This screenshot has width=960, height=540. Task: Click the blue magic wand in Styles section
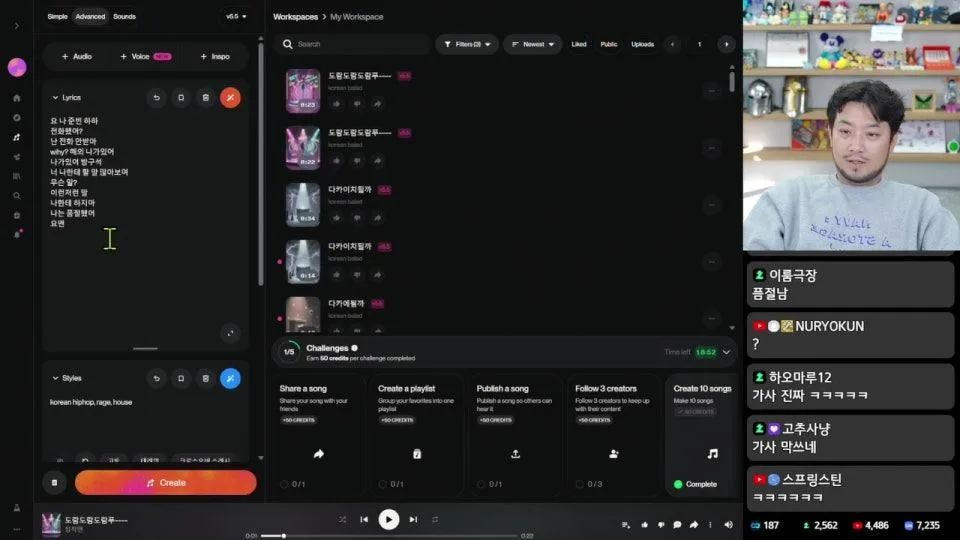[230, 378]
